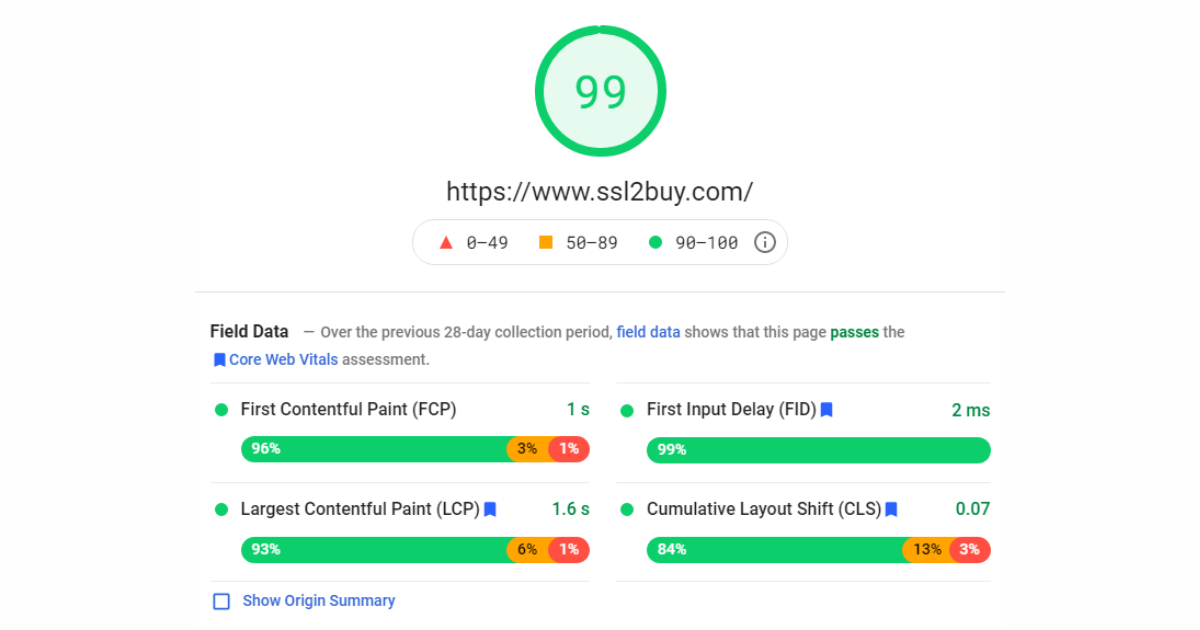The height and width of the screenshot is (630, 1200).
Task: Click the red triangle 0–49 legend icon
Action: [x=446, y=242]
